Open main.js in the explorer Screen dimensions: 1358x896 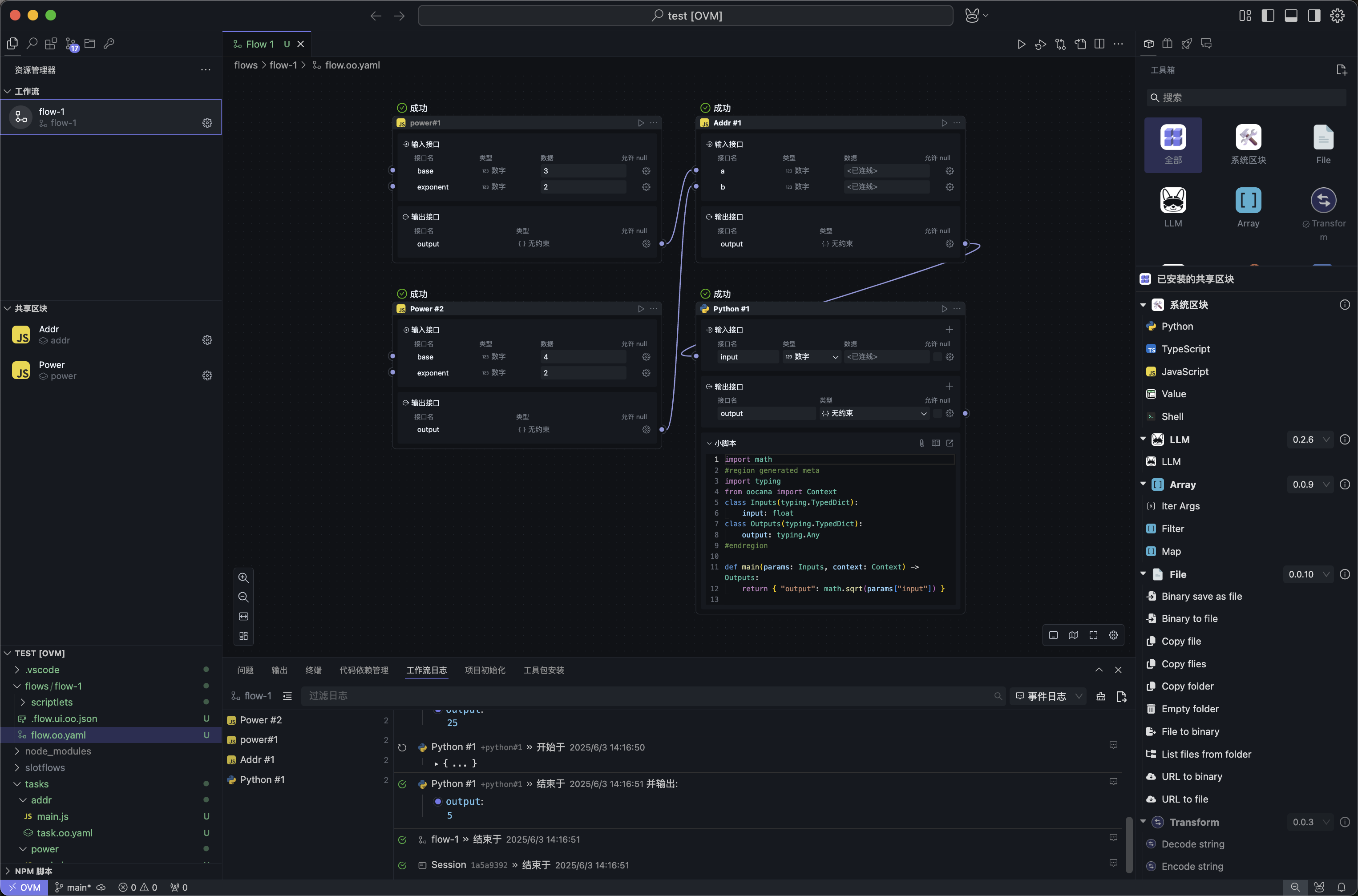pyautogui.click(x=53, y=816)
